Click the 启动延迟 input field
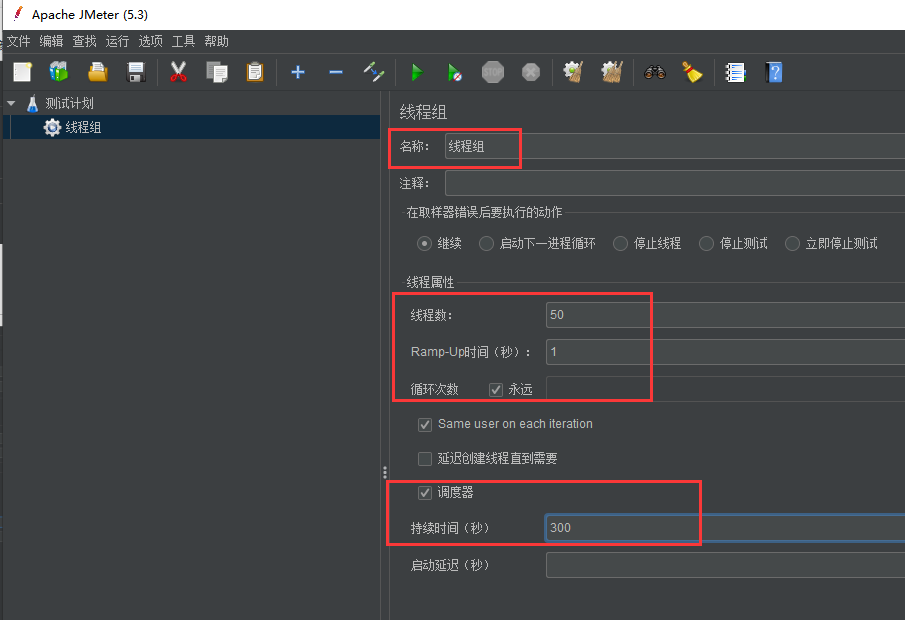905x620 pixels. (726, 565)
